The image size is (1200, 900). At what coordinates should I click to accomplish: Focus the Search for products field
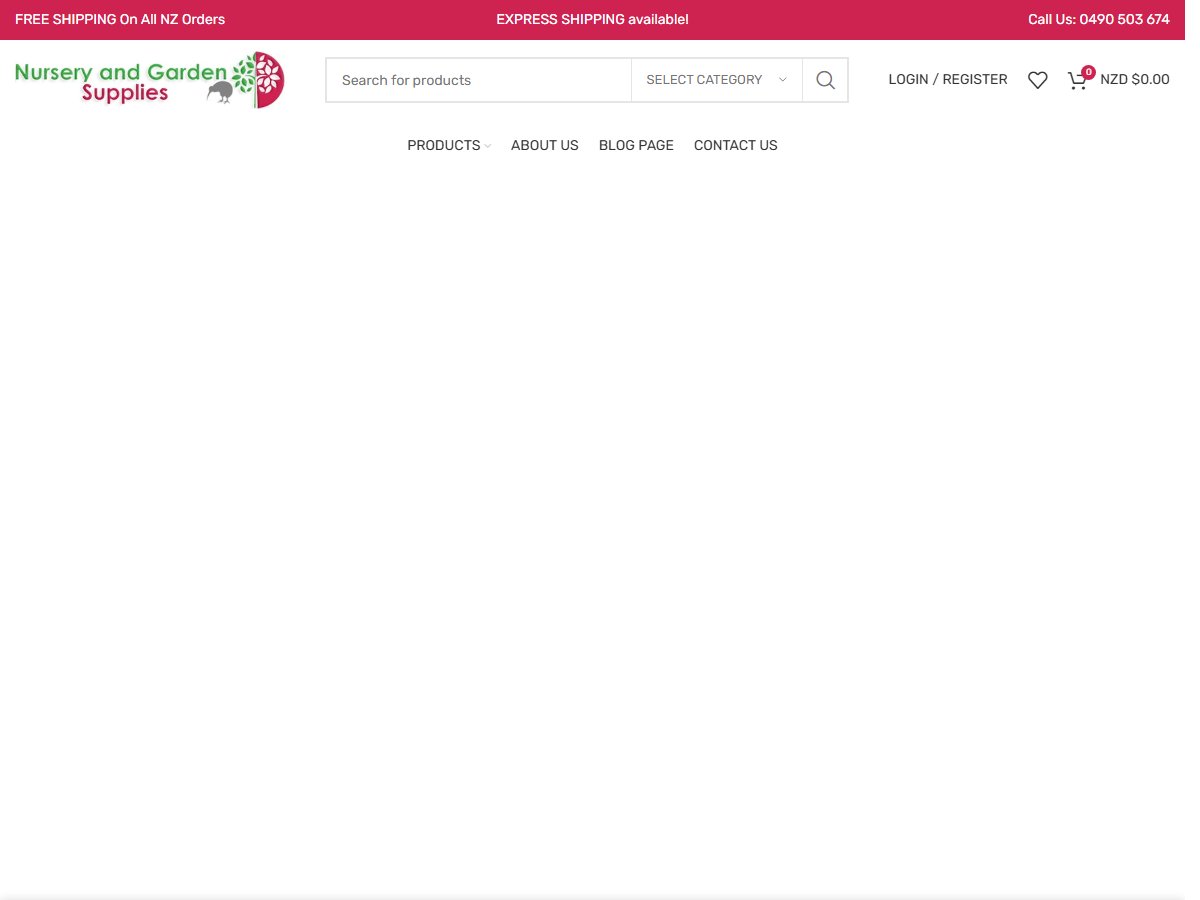pos(479,80)
